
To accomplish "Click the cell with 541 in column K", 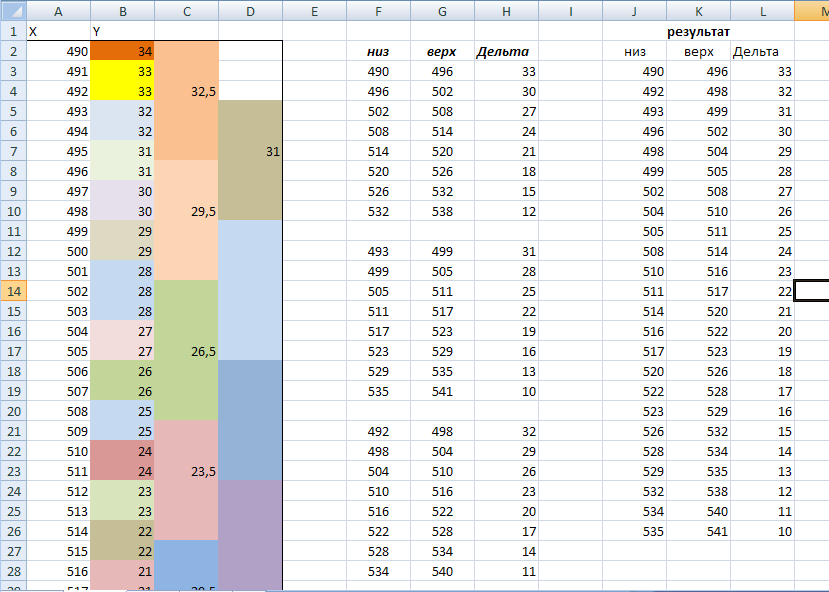I will click(698, 531).
